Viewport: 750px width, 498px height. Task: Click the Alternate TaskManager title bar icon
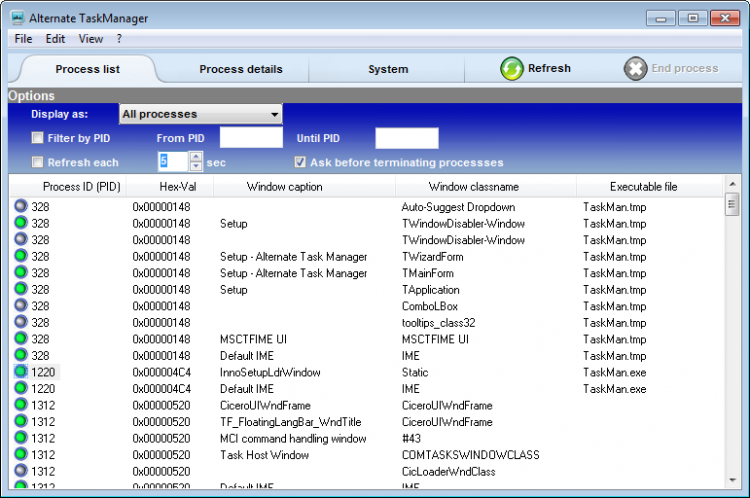18,18
